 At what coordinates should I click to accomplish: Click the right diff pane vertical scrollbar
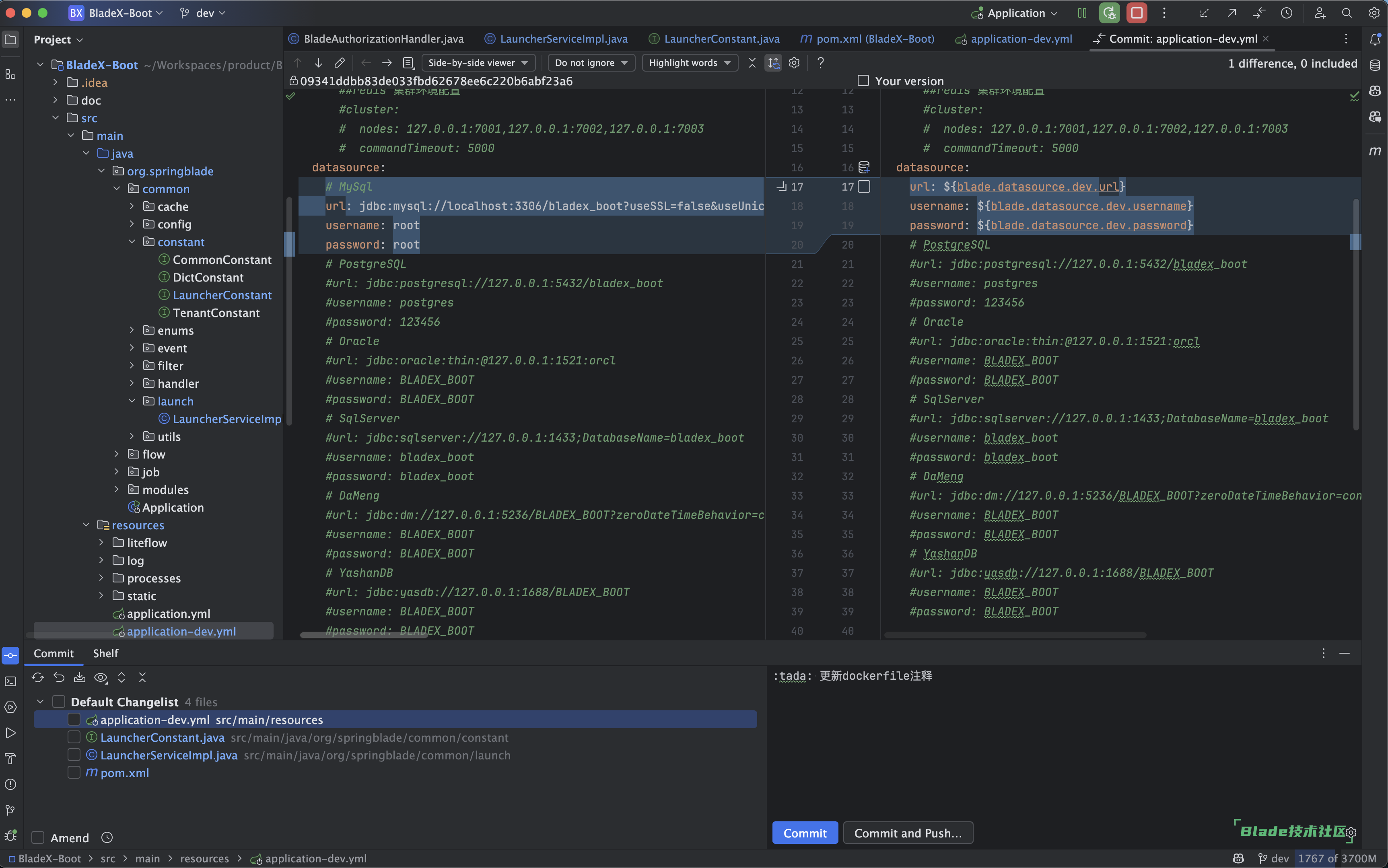coord(1357,314)
